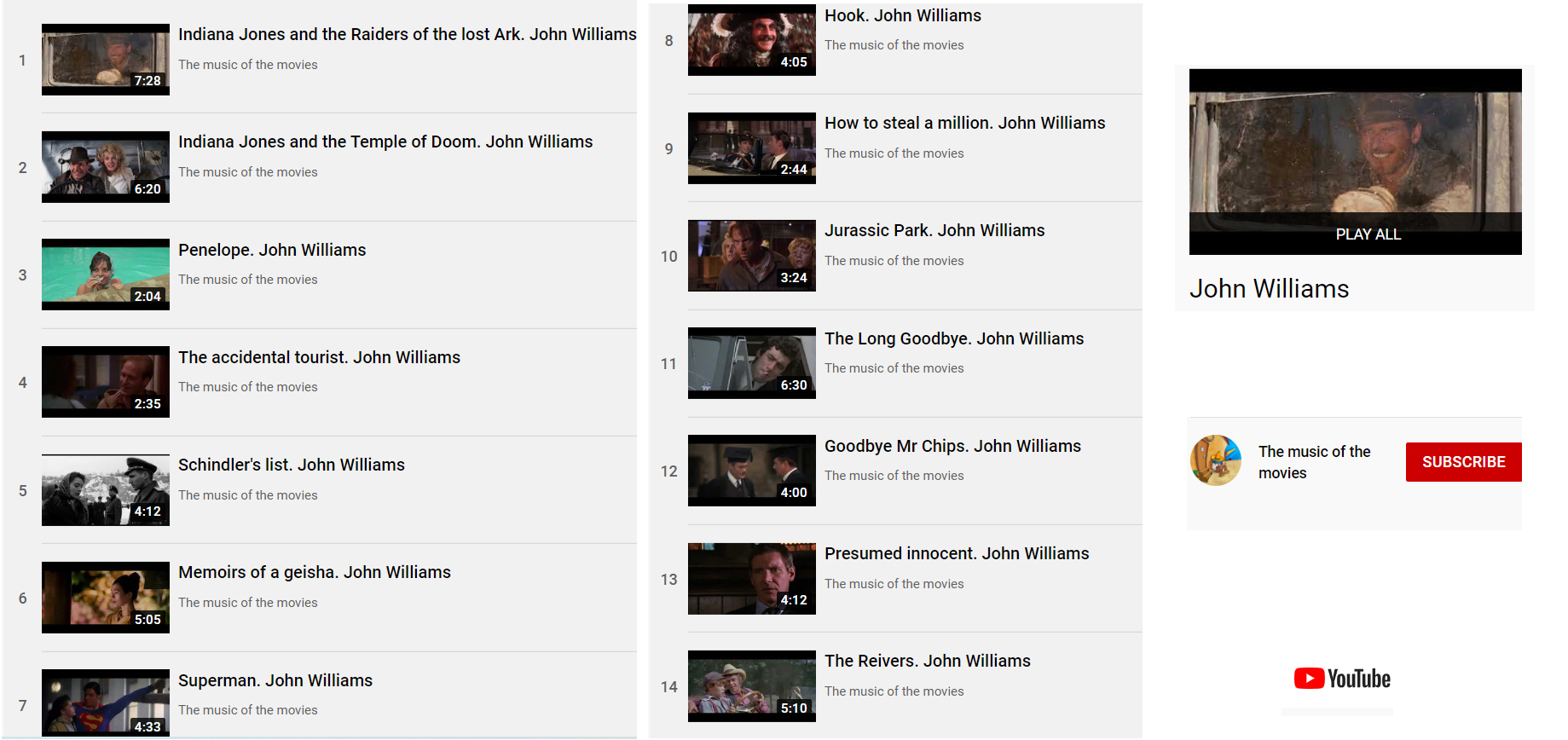
Task: Open the Superman video thumbnail
Action: point(106,703)
